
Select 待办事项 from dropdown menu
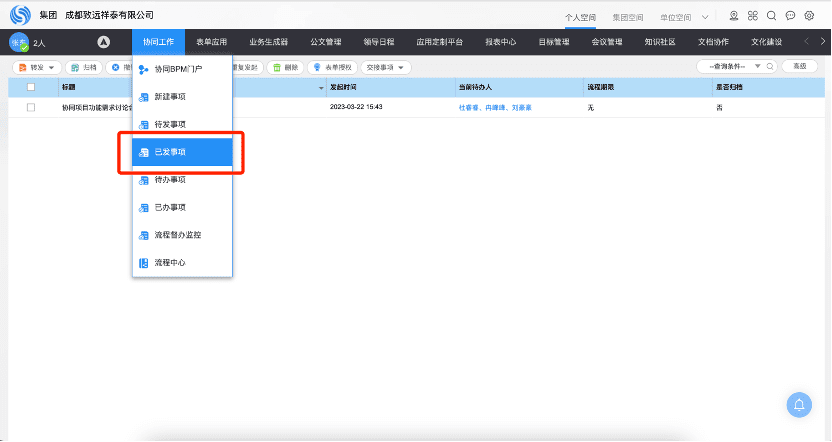point(182,180)
